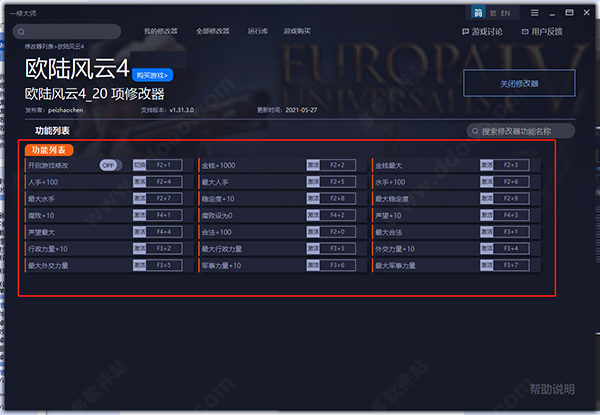
Task: Select the orange 功能列表 tab label
Action: coord(49,150)
